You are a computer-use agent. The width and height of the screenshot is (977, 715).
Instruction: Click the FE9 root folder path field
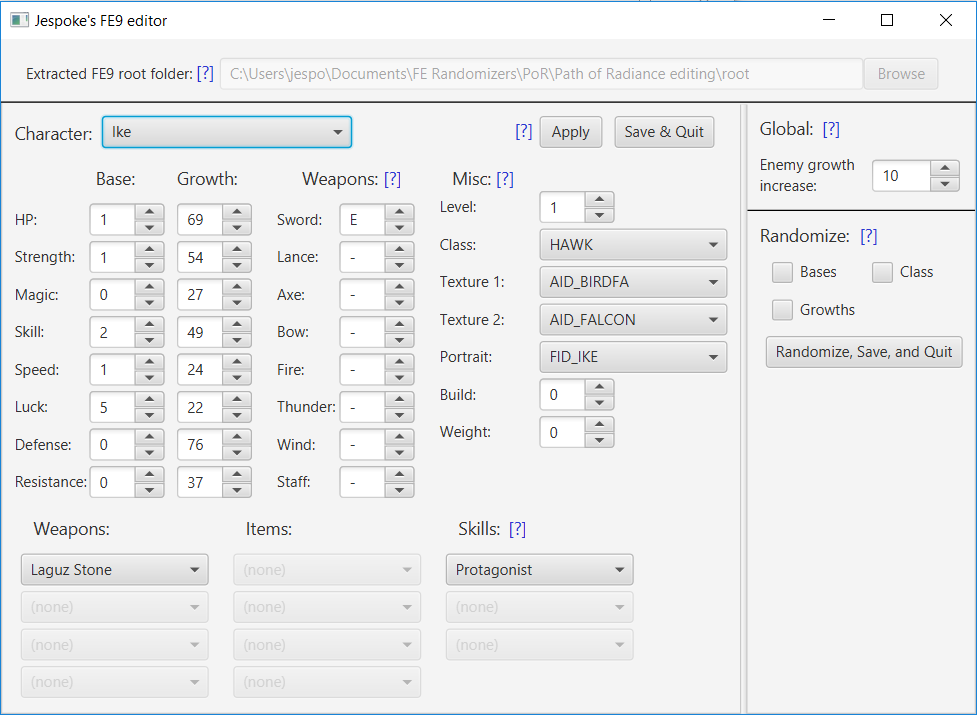point(541,73)
